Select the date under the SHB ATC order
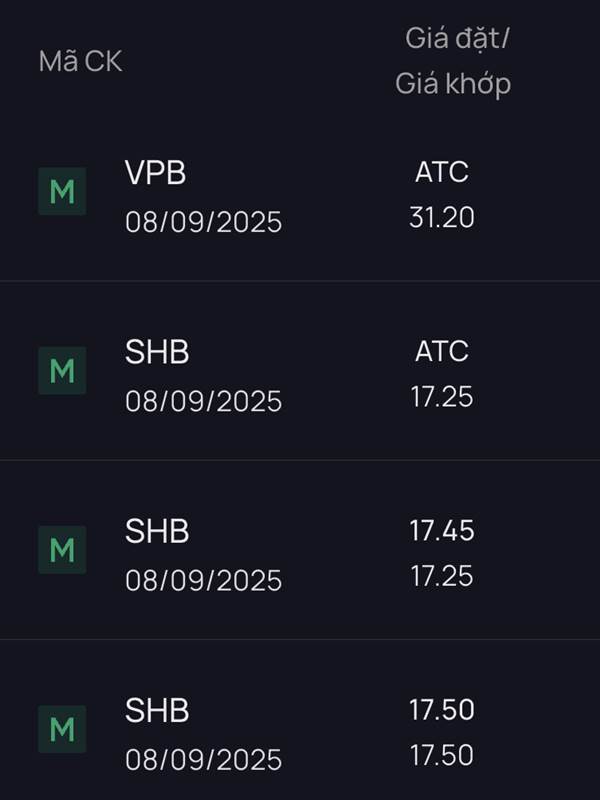 (x=204, y=401)
